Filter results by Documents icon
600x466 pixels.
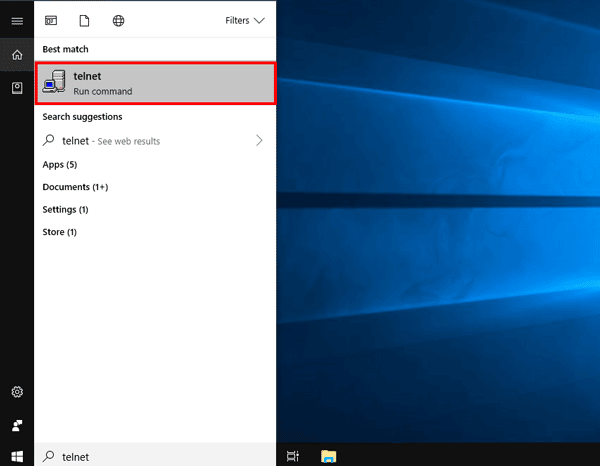click(84, 21)
